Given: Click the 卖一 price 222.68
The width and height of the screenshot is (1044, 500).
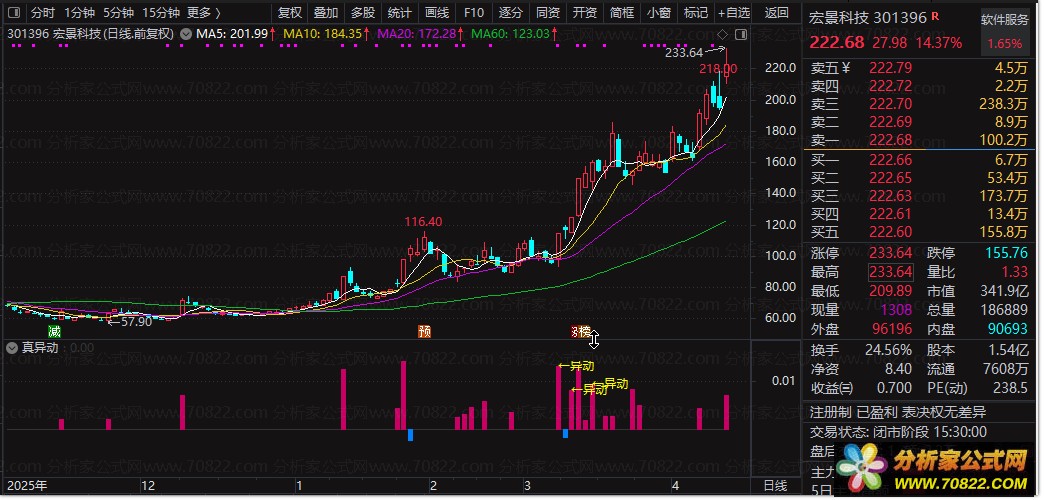Looking at the screenshot, I should pyautogui.click(x=889, y=140).
